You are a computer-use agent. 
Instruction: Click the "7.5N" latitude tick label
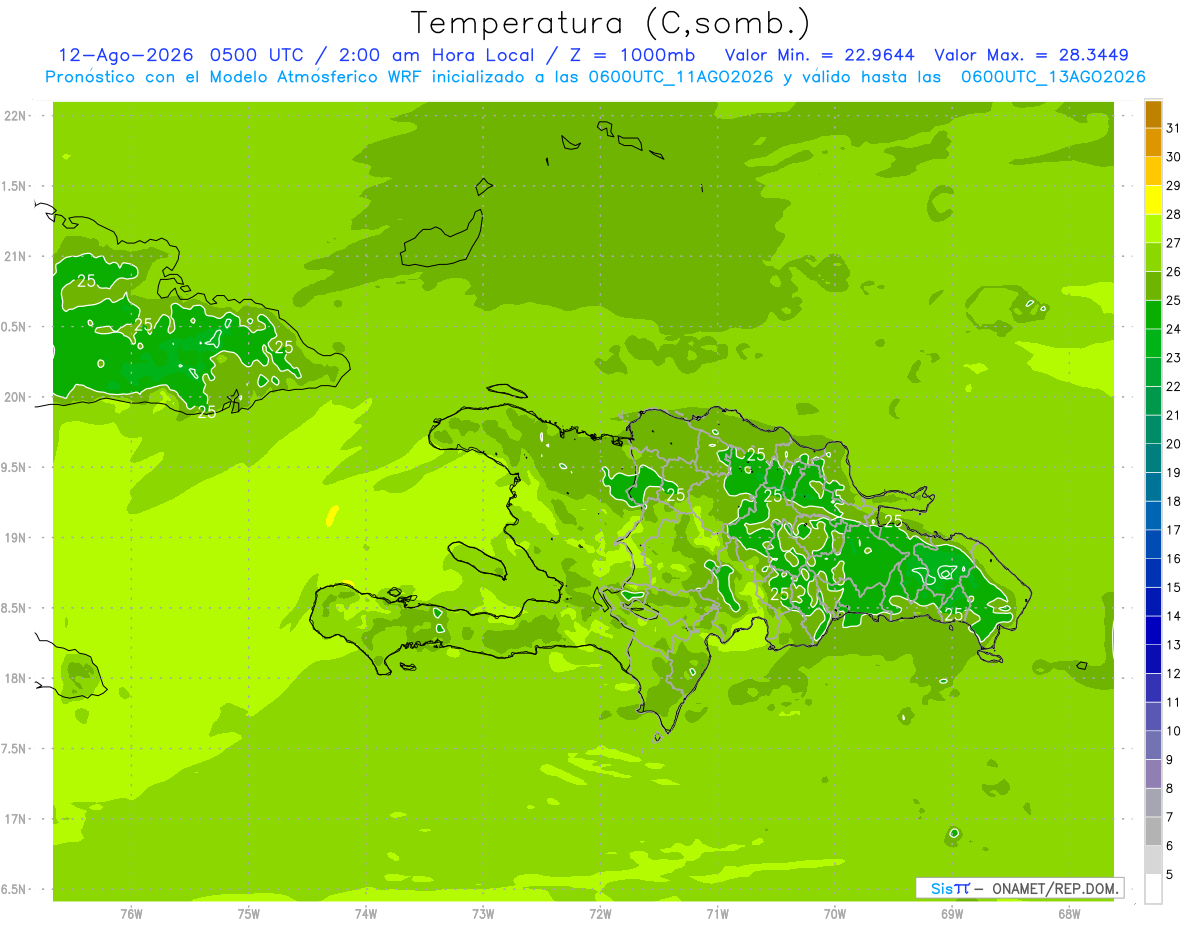(15, 748)
